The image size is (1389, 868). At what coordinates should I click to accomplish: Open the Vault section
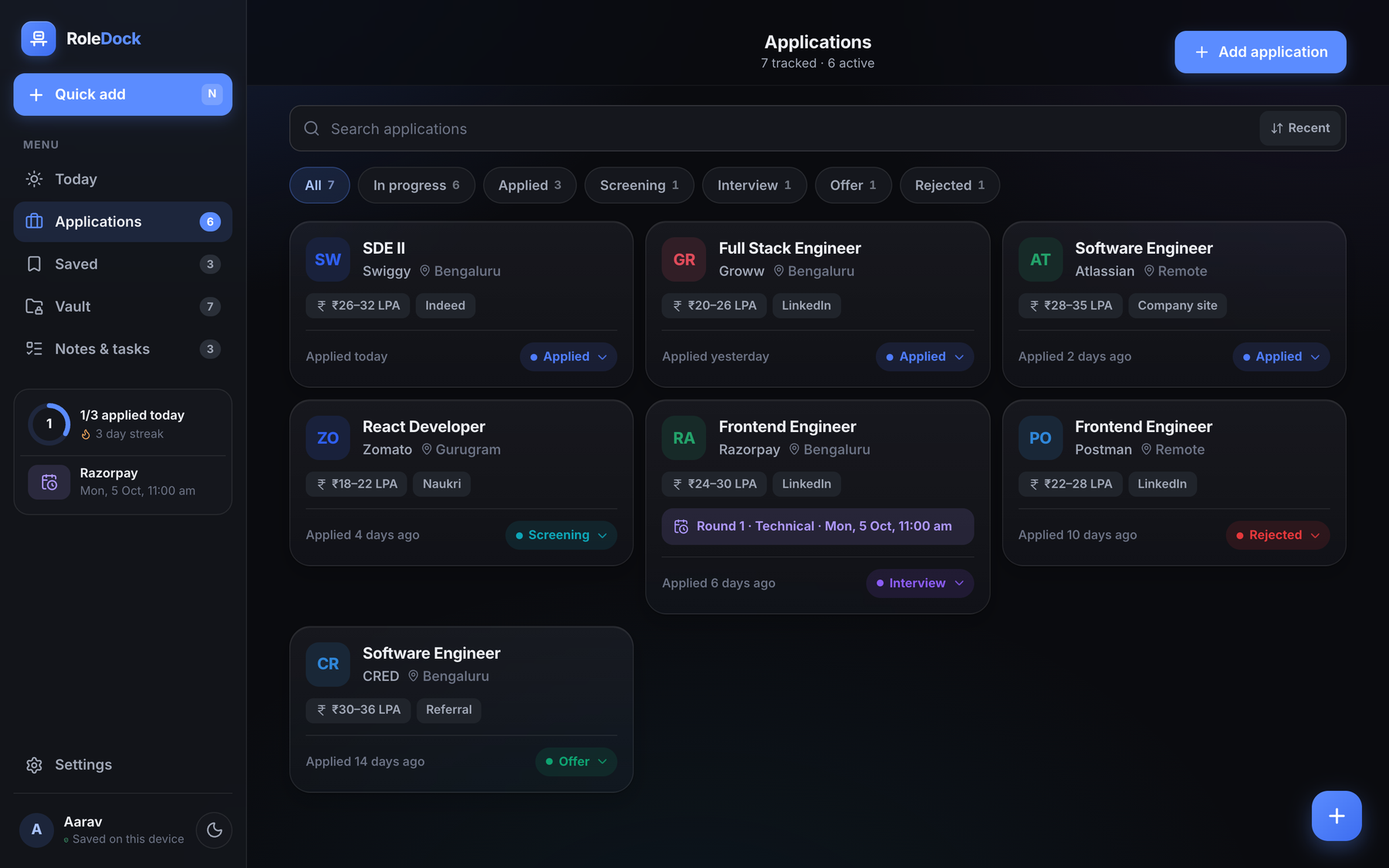point(123,306)
